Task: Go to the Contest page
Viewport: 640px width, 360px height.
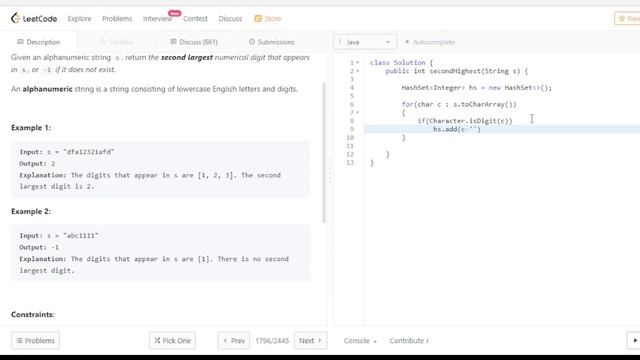Action: click(x=195, y=19)
